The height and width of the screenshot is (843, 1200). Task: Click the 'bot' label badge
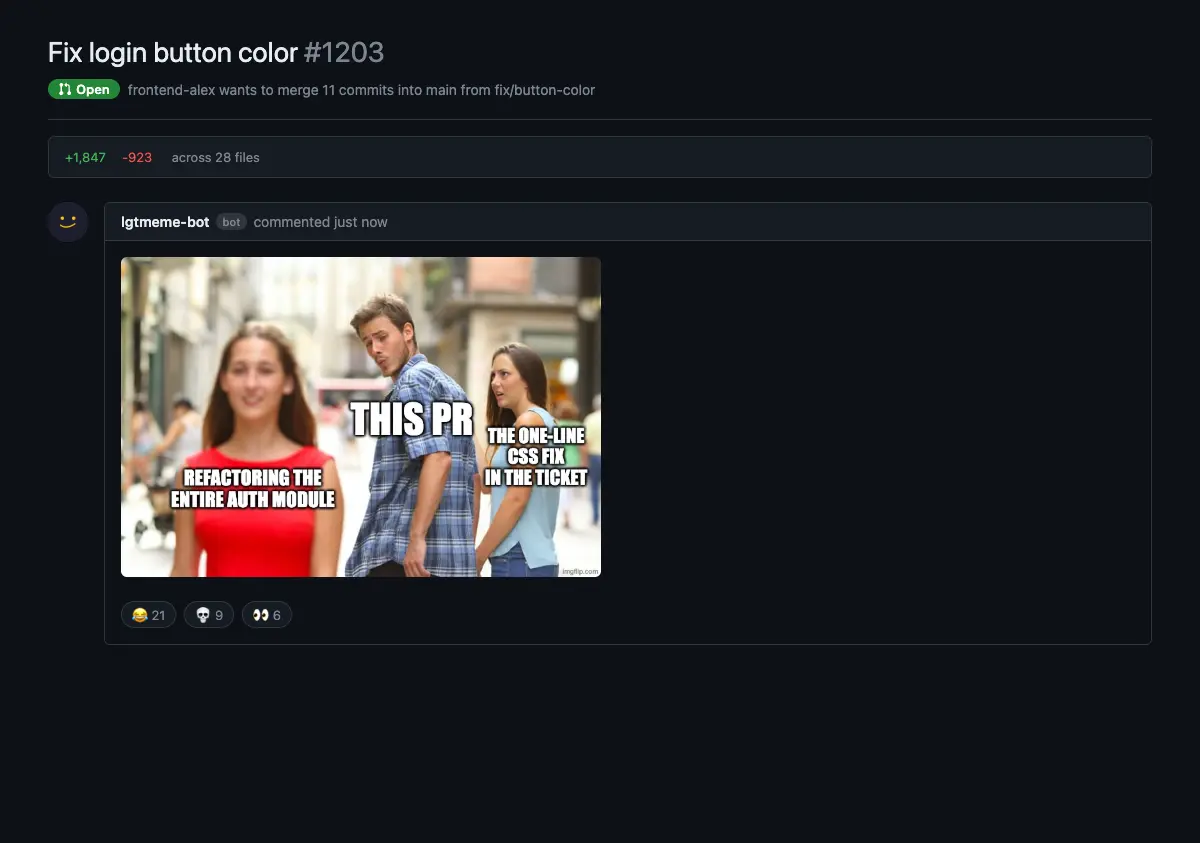231,222
